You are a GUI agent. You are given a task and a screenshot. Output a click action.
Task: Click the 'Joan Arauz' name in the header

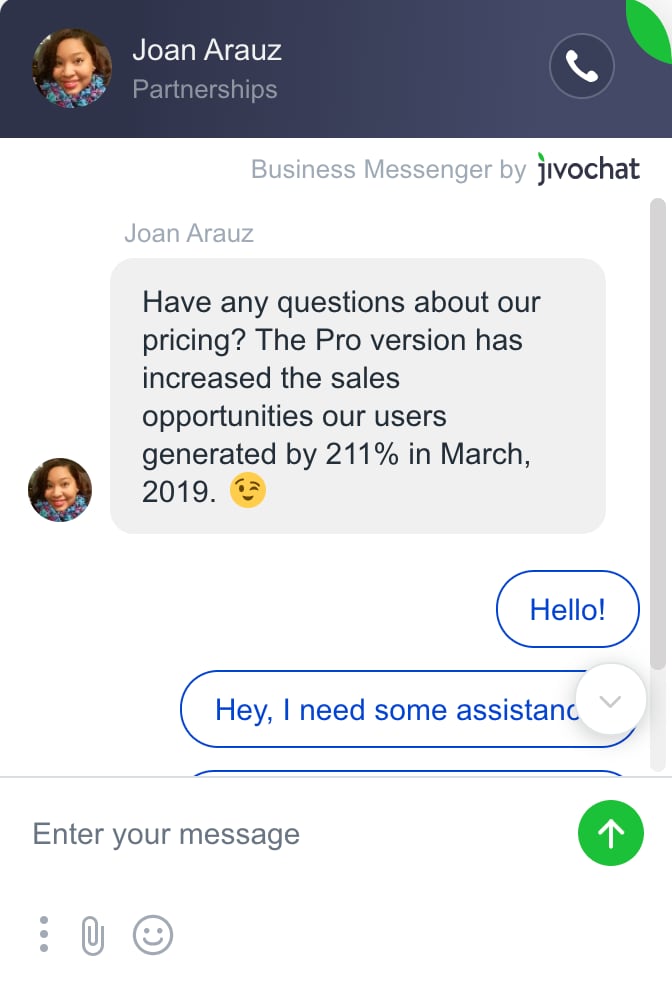pos(206,50)
